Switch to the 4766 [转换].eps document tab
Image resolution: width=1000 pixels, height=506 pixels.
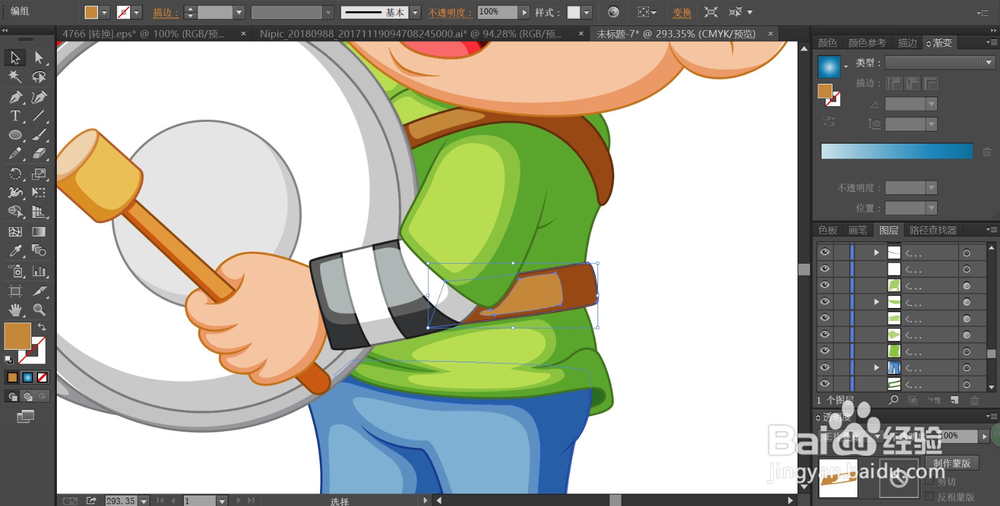pos(145,34)
